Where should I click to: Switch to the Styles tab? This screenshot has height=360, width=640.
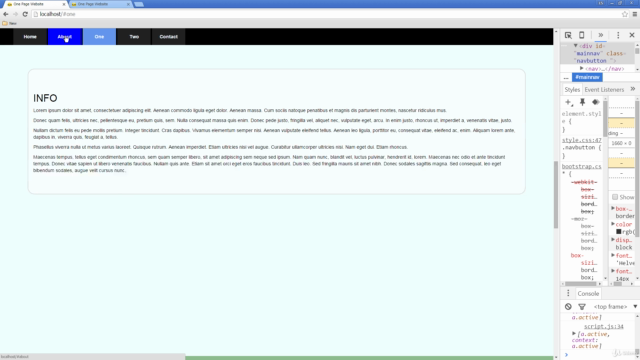(572, 89)
